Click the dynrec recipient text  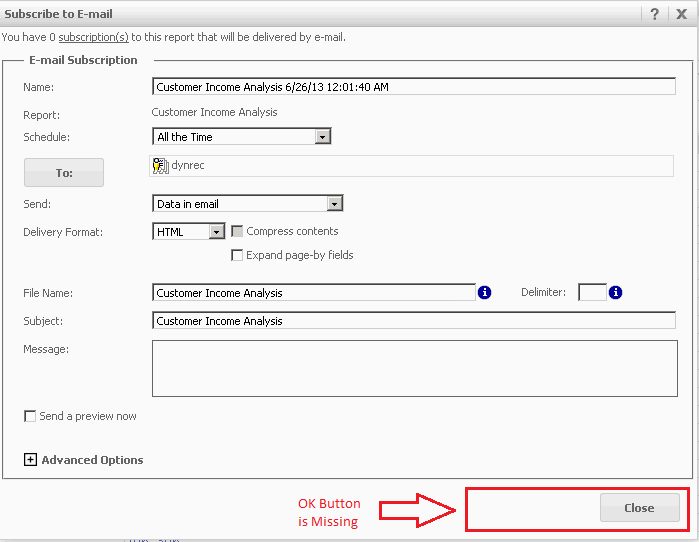188,165
